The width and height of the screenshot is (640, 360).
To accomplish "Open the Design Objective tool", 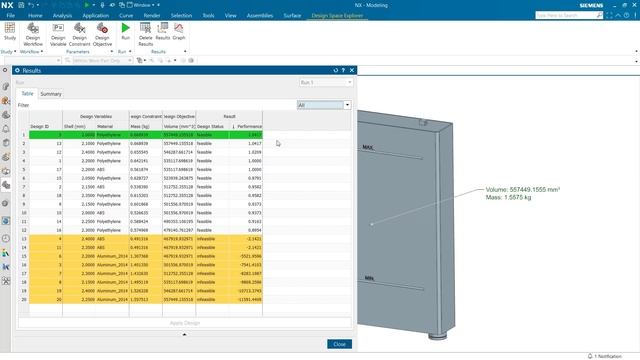I will point(102,34).
